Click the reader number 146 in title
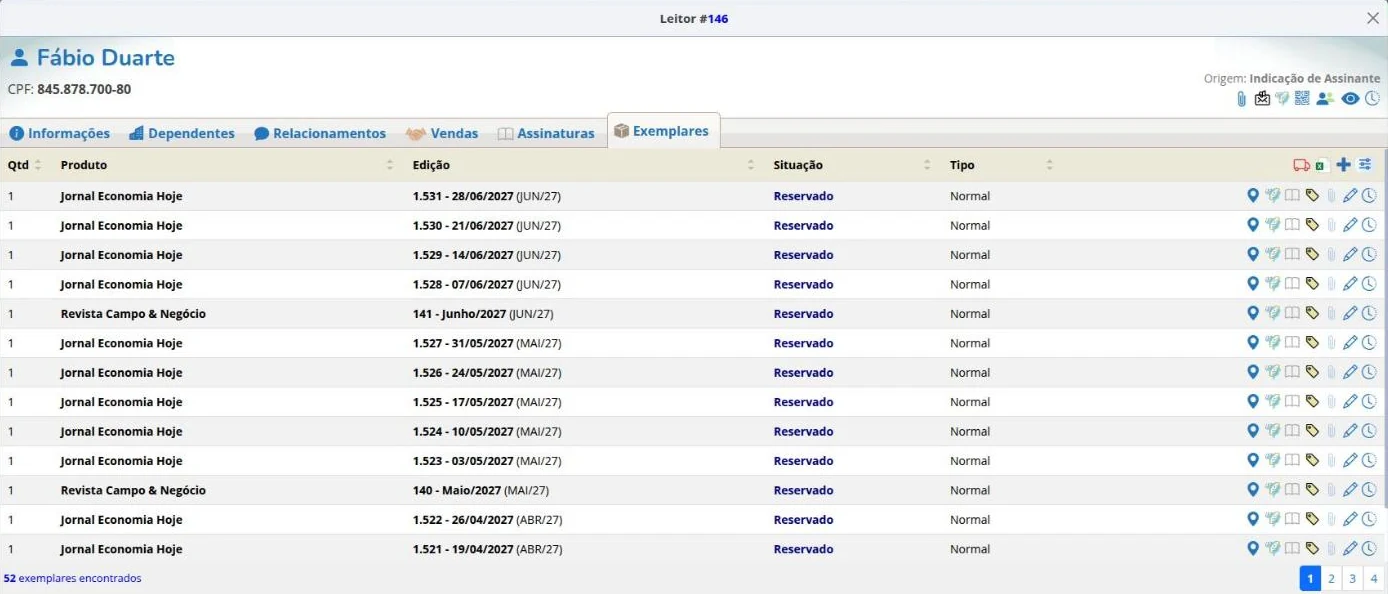The width and height of the screenshot is (1388, 594). click(x=718, y=19)
